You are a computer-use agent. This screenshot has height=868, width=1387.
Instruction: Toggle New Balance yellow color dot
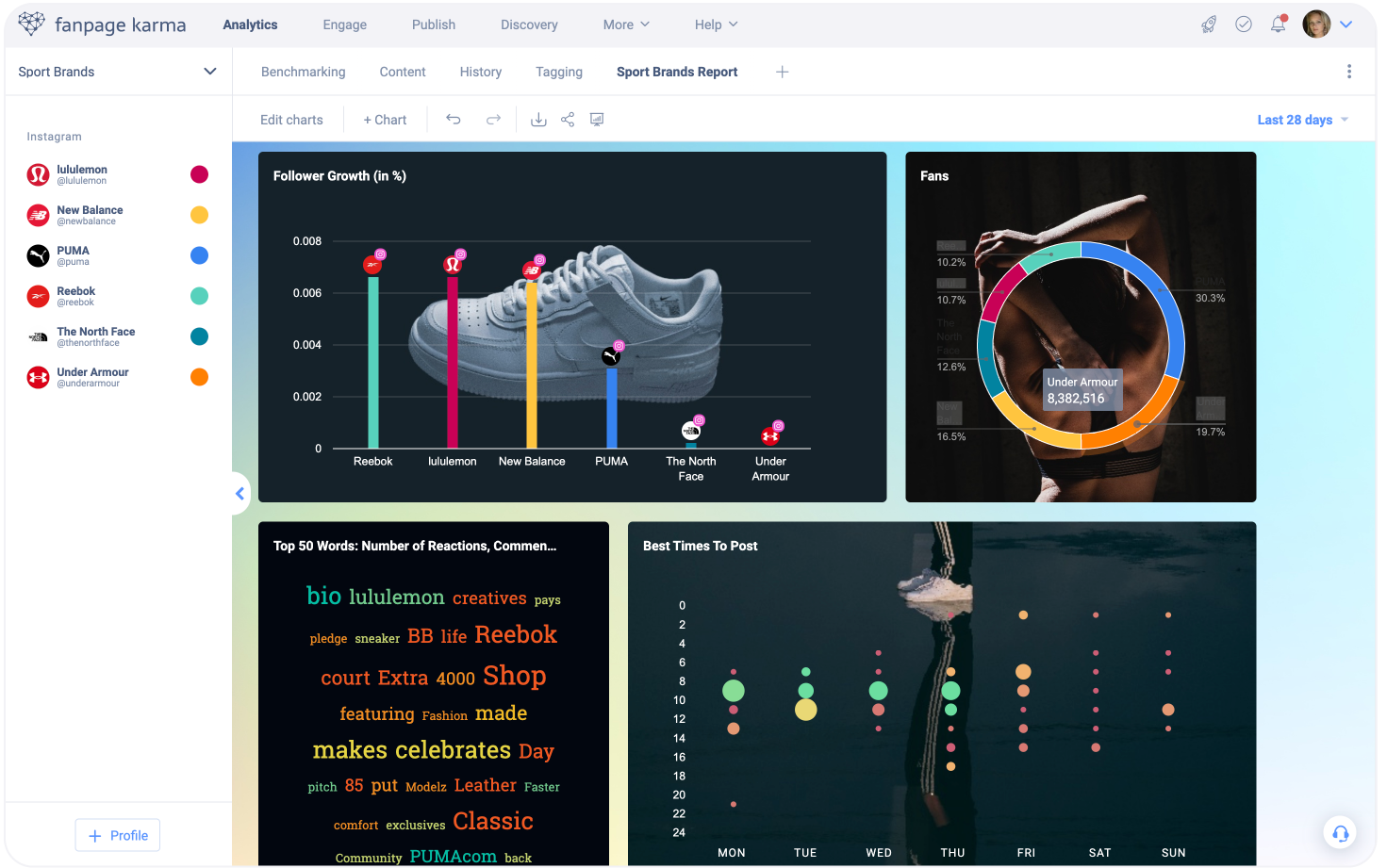pos(199,215)
